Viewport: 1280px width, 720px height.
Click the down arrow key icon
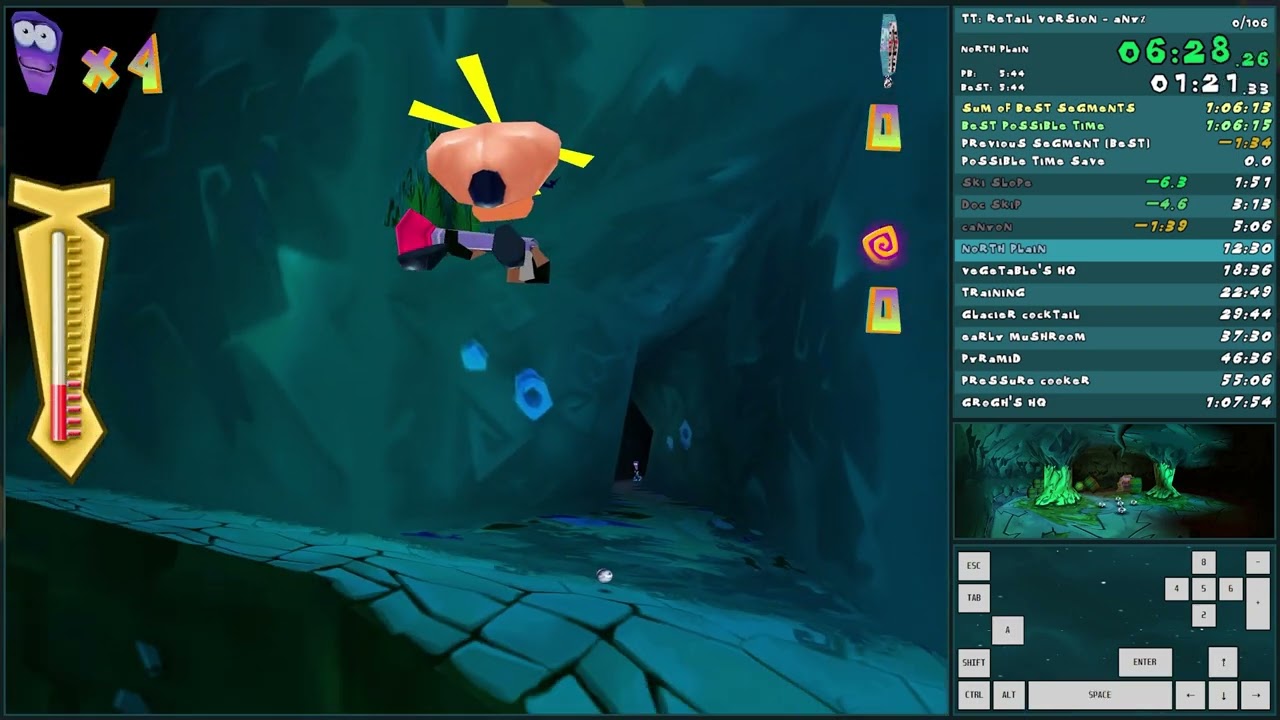pos(1223,694)
